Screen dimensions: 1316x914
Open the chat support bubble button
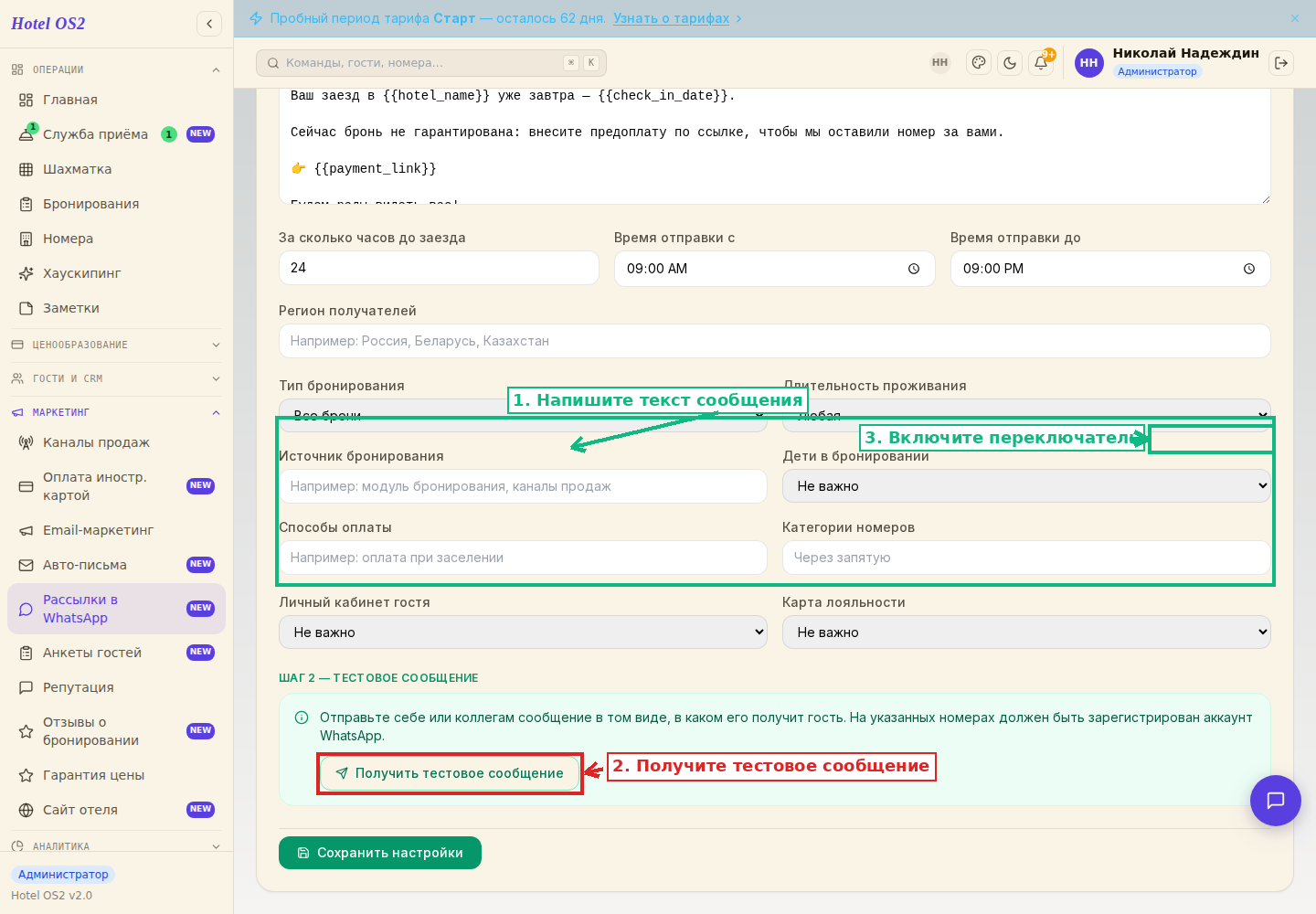click(1276, 801)
